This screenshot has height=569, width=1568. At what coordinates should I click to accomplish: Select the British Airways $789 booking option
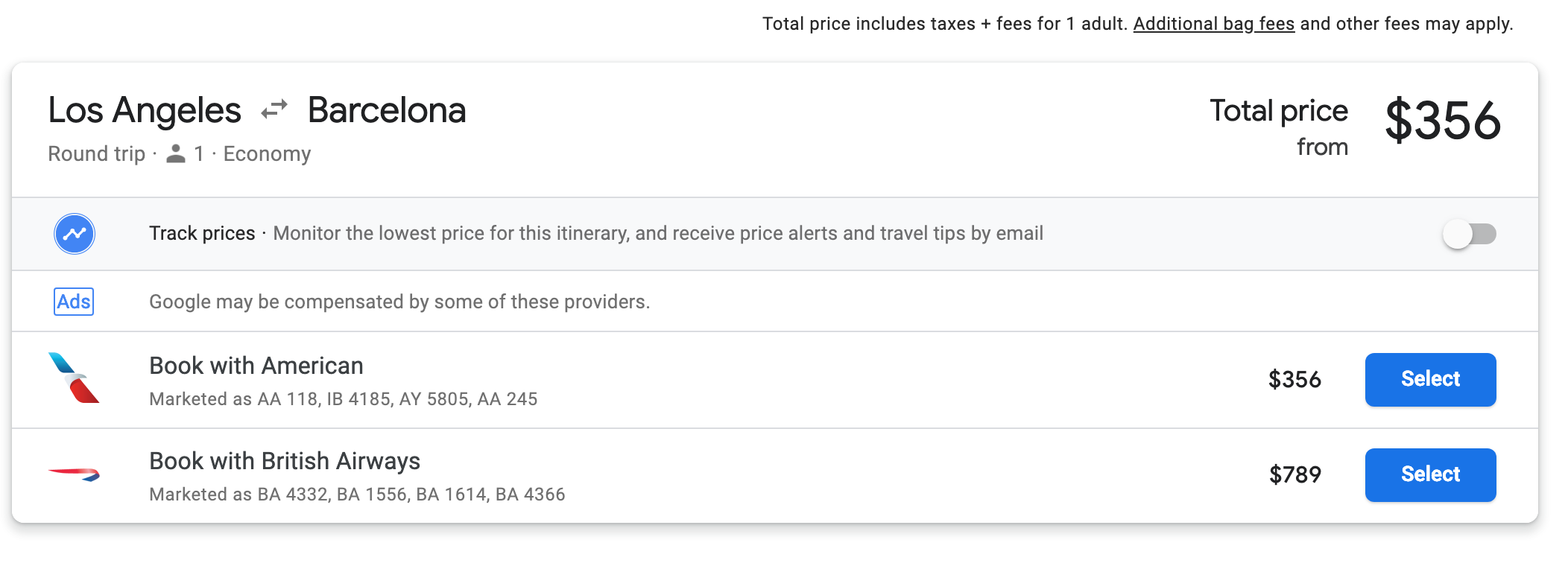tap(1429, 474)
